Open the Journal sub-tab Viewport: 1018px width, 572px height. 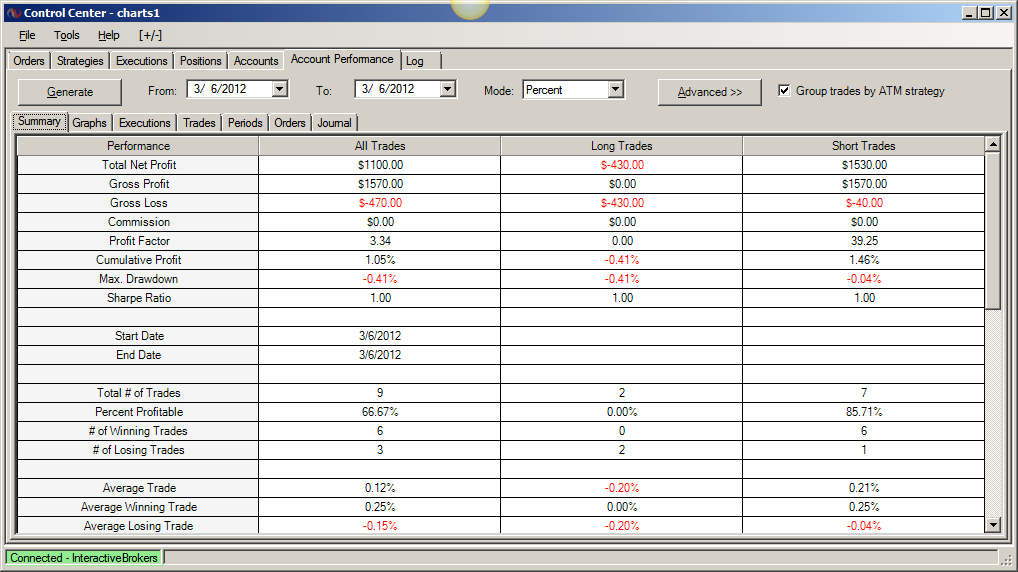tap(334, 123)
